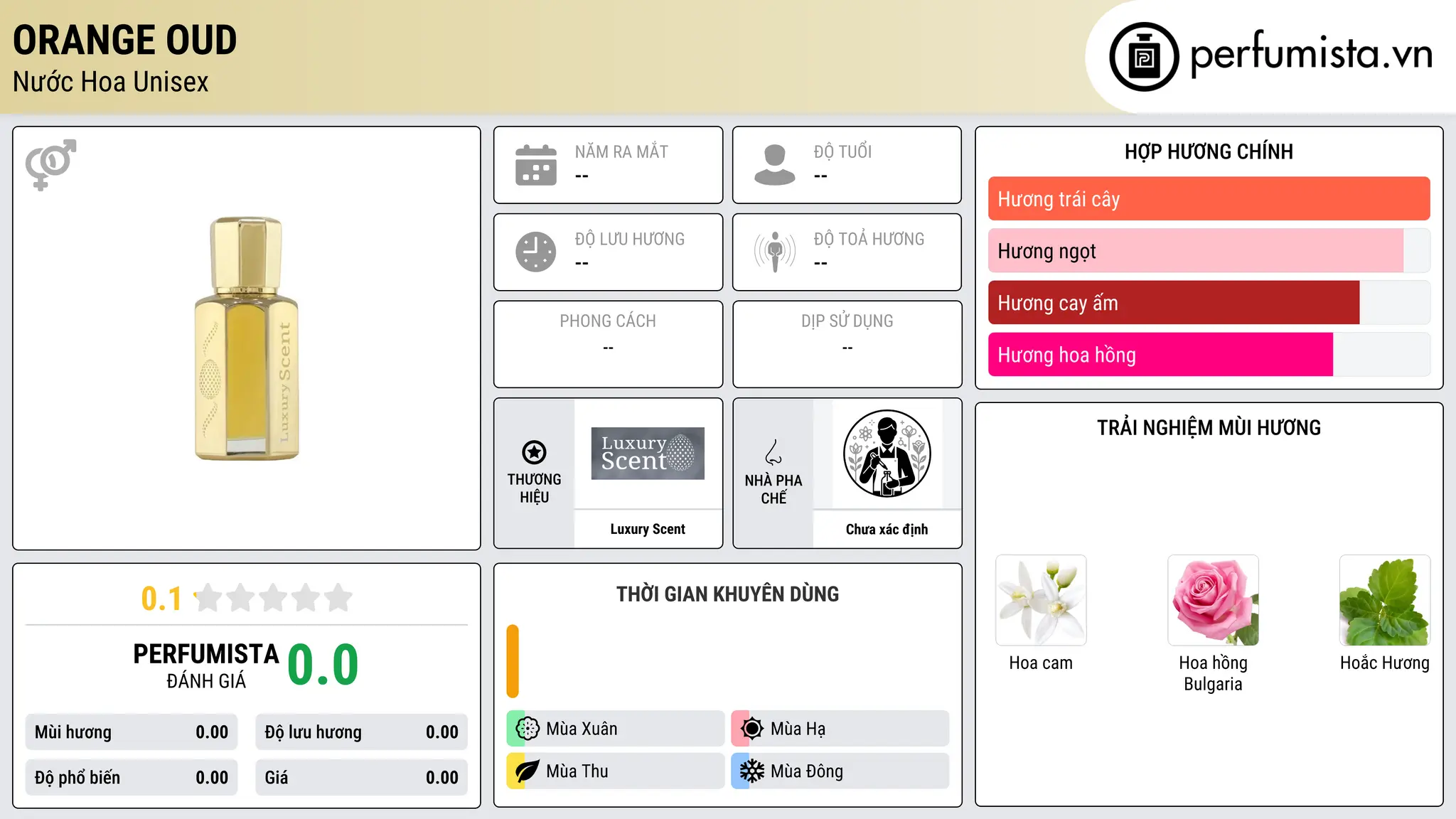Select the ĐỘ TUỔI label
Image resolution: width=1456 pixels, height=819 pixels.
[x=842, y=151]
